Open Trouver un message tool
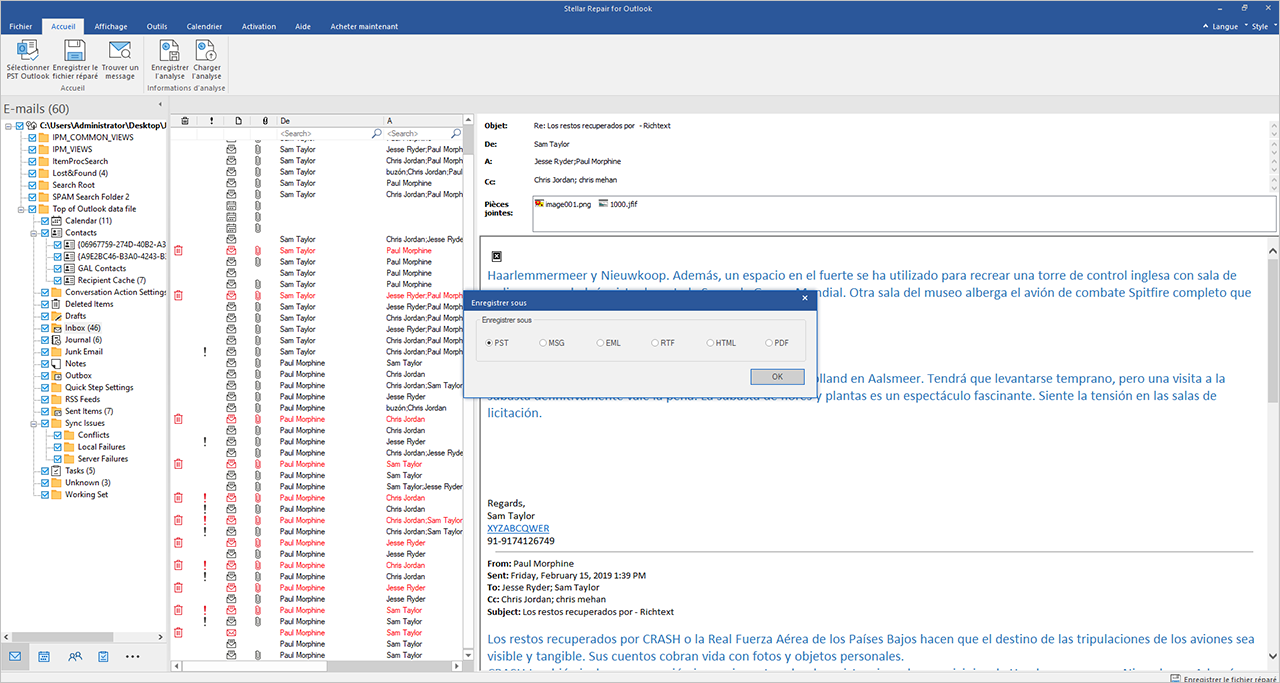The width and height of the screenshot is (1280, 683). point(120,60)
